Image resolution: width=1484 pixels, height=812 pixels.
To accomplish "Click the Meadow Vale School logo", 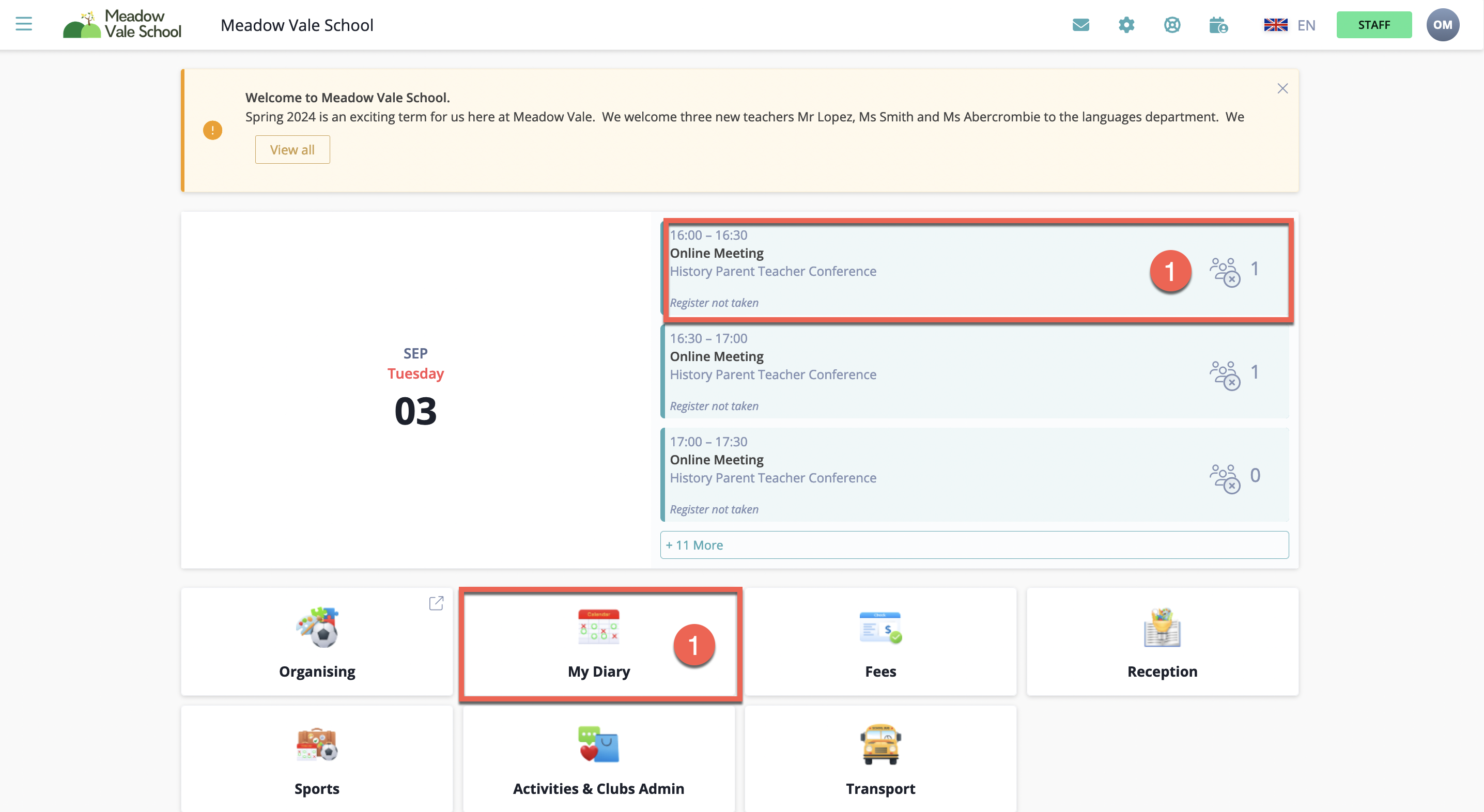I will [122, 24].
